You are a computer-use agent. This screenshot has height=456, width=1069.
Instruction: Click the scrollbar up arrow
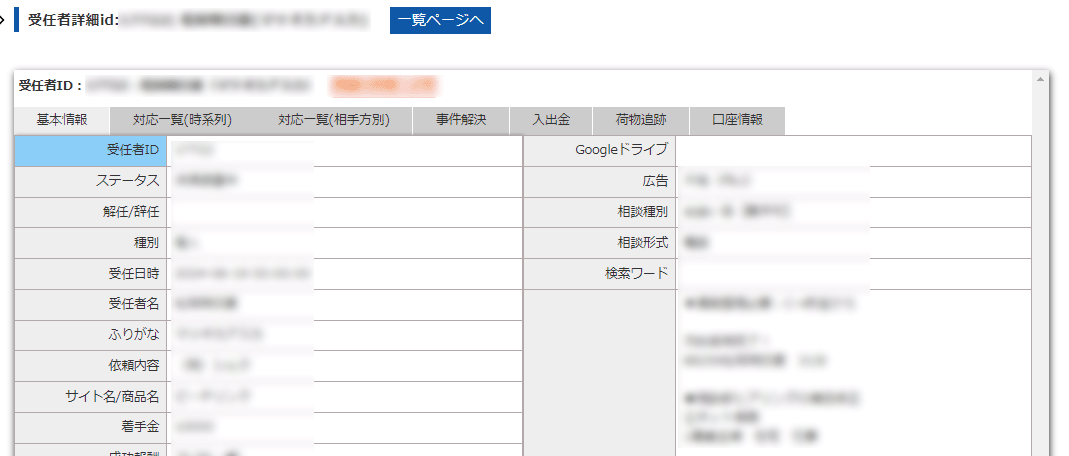pyautogui.click(x=1040, y=79)
